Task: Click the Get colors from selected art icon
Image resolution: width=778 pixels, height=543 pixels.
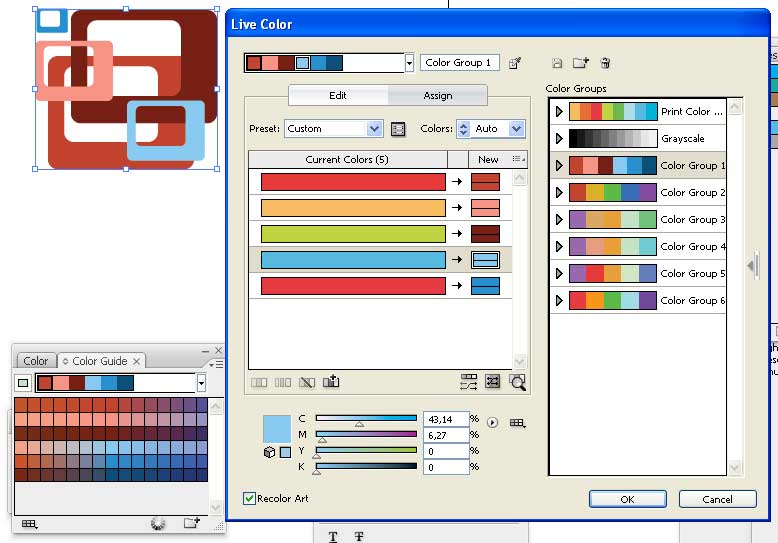Action: click(x=515, y=63)
